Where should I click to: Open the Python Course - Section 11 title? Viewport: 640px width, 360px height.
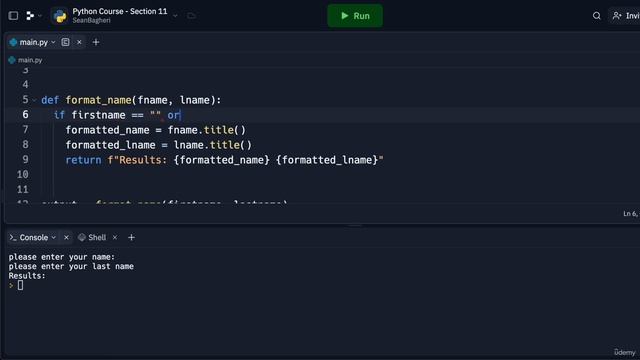coord(120,11)
